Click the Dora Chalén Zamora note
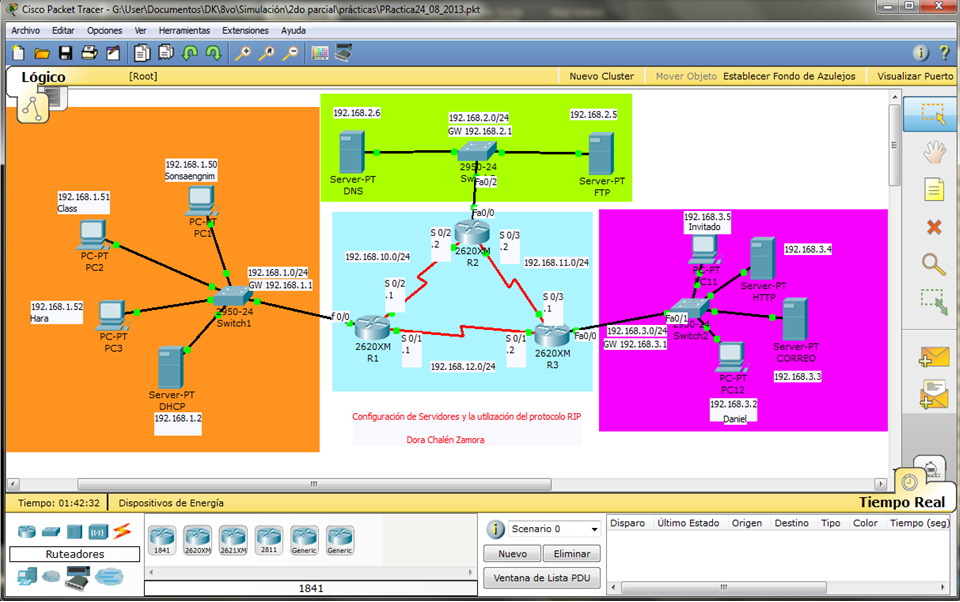The height and width of the screenshot is (602, 960). coord(445,440)
